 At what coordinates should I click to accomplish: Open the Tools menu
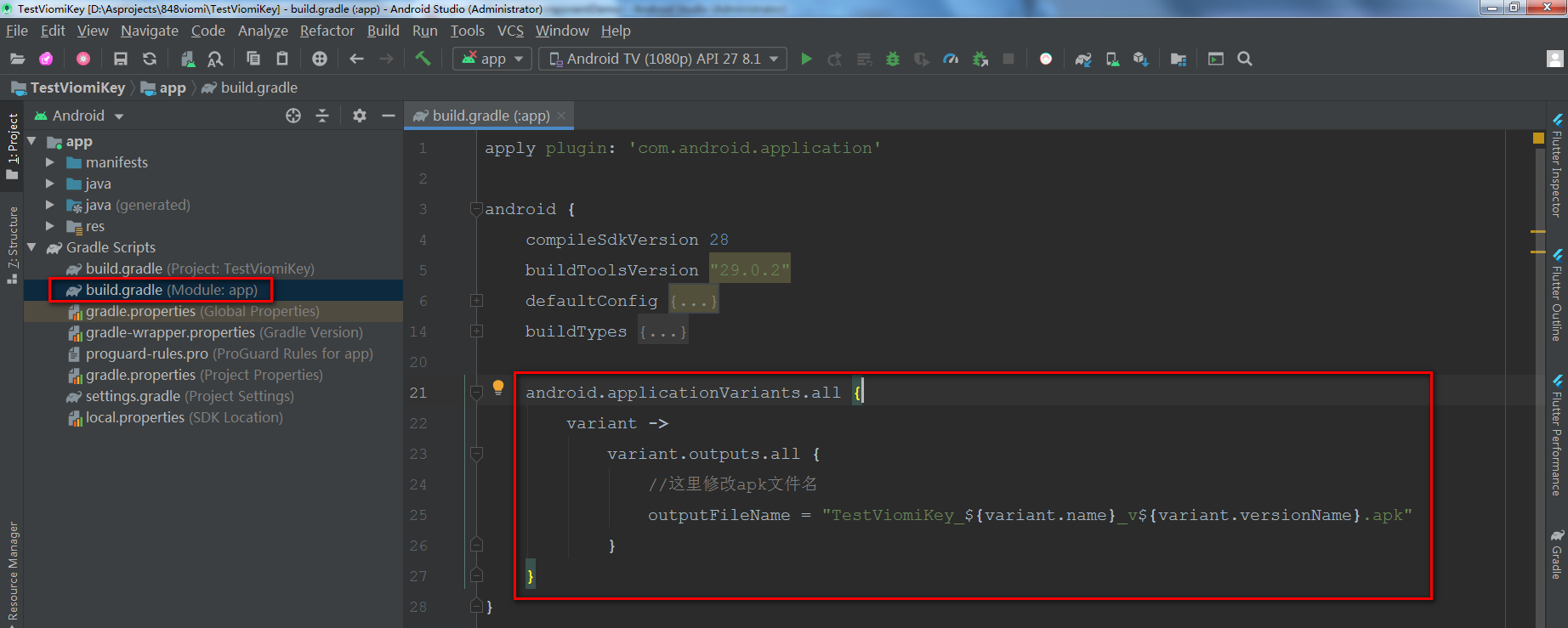tap(468, 31)
